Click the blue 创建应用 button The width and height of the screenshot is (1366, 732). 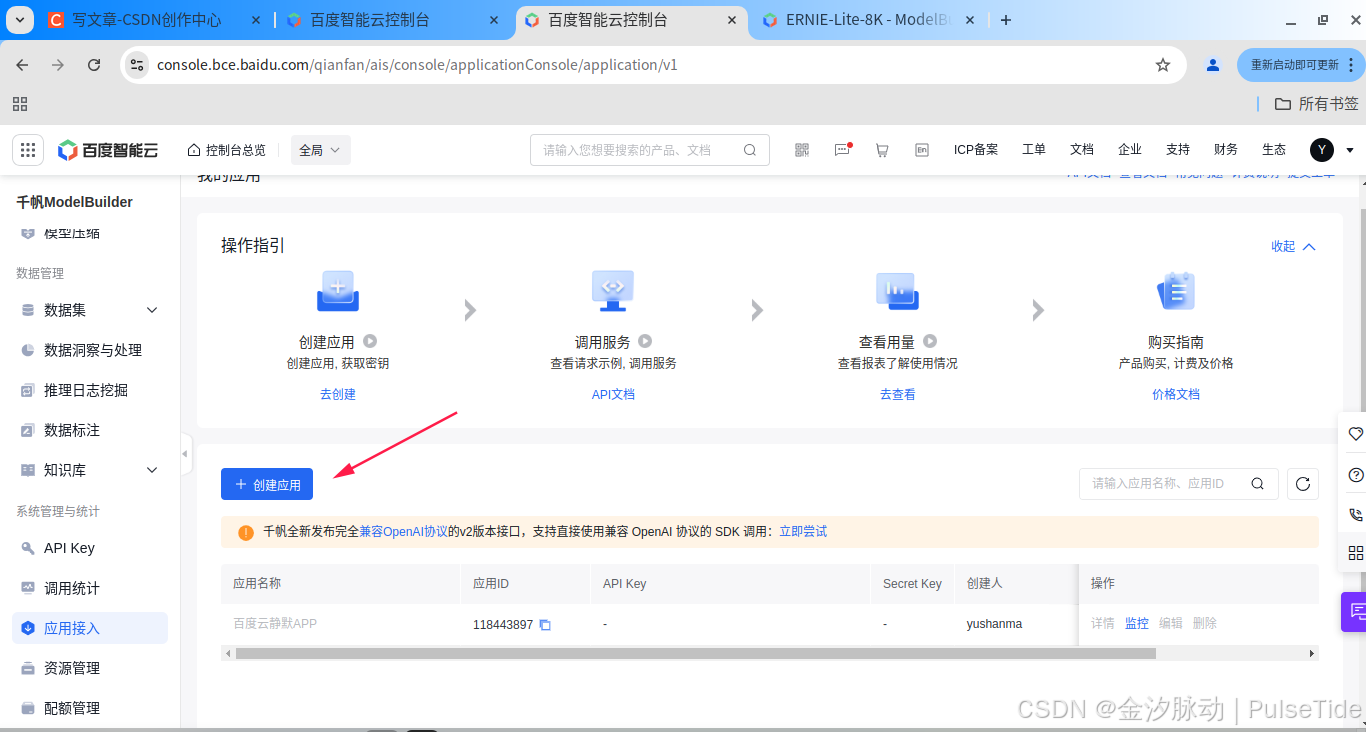click(267, 484)
